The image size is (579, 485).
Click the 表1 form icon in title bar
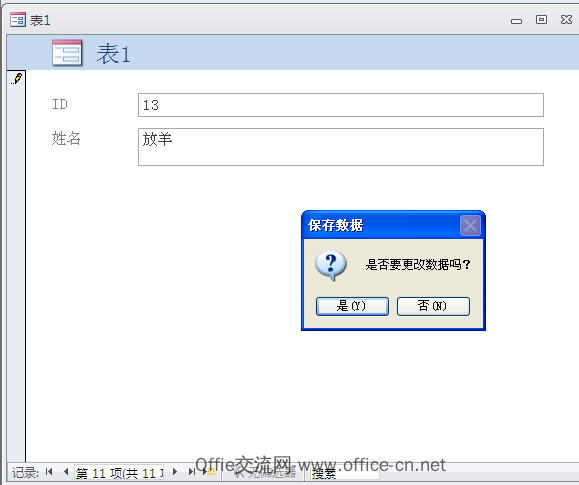(x=18, y=20)
